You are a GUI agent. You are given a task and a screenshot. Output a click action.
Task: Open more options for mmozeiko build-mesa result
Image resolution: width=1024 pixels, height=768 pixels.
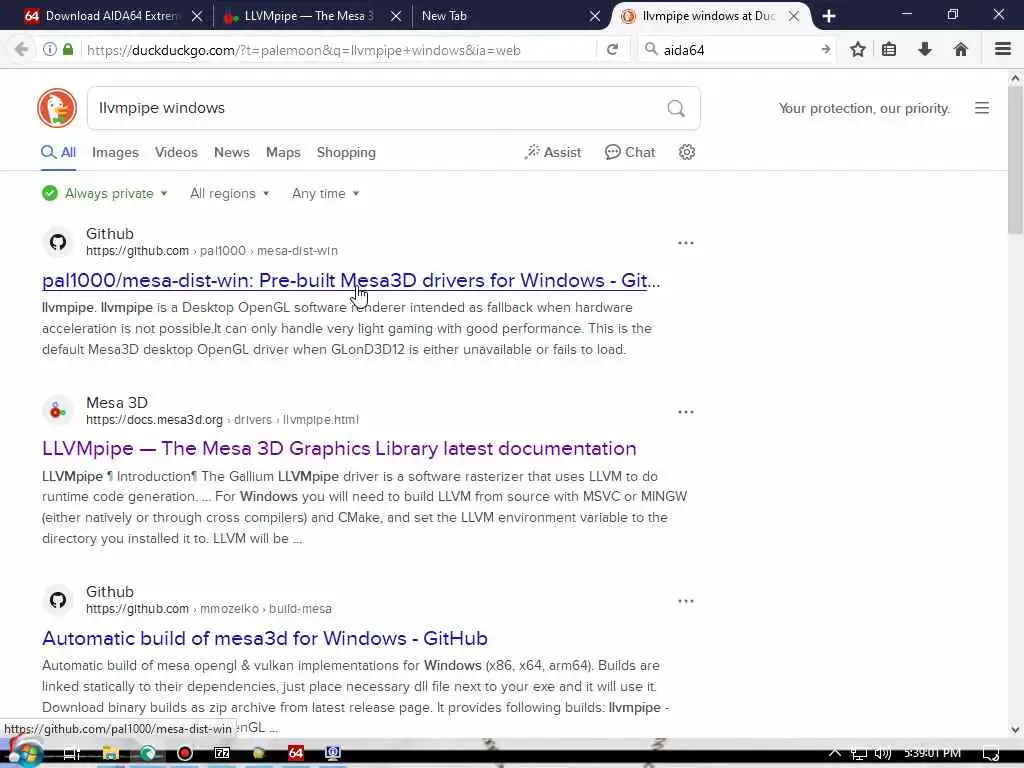tap(685, 601)
